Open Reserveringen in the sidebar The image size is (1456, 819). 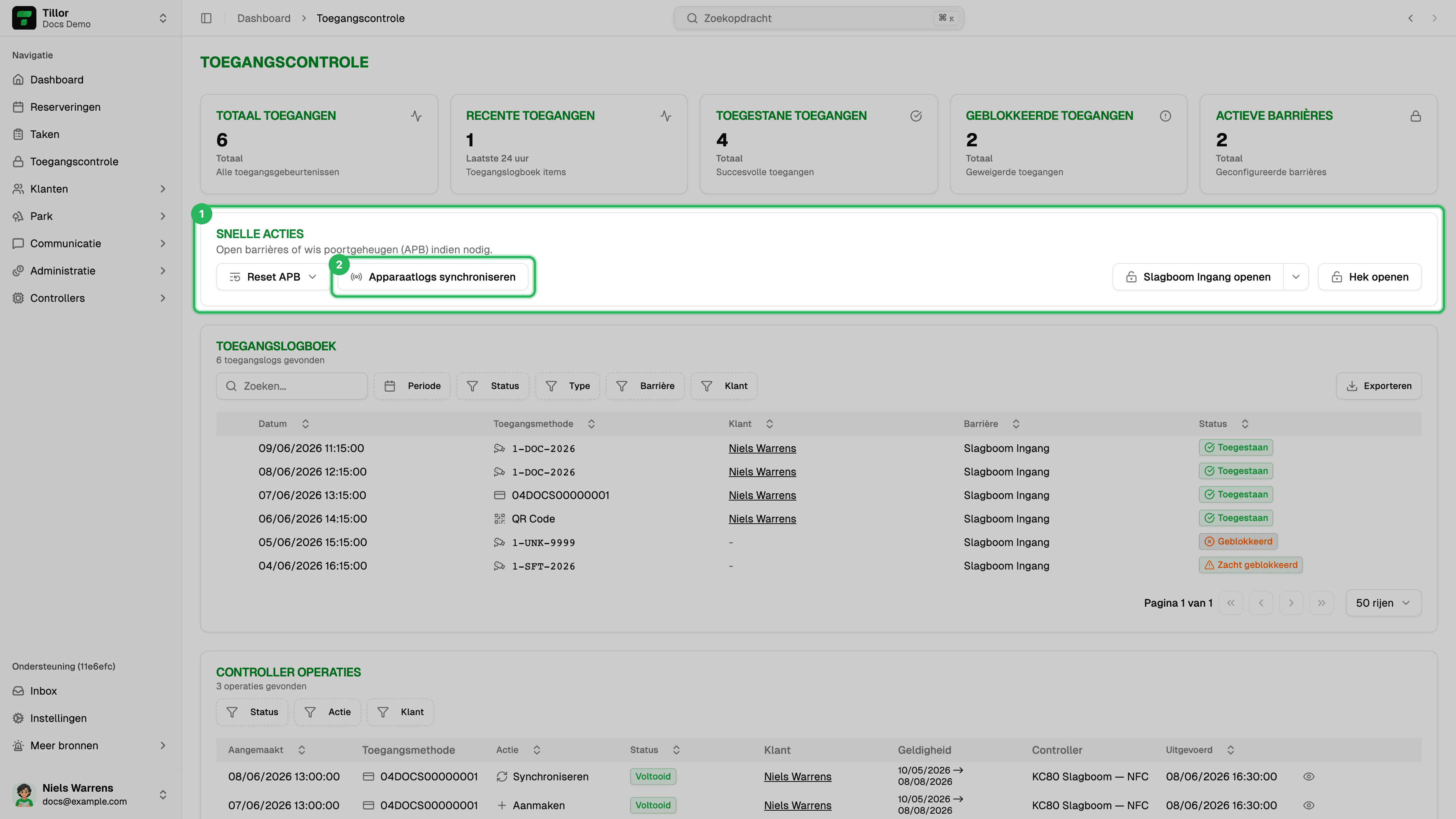click(91, 107)
